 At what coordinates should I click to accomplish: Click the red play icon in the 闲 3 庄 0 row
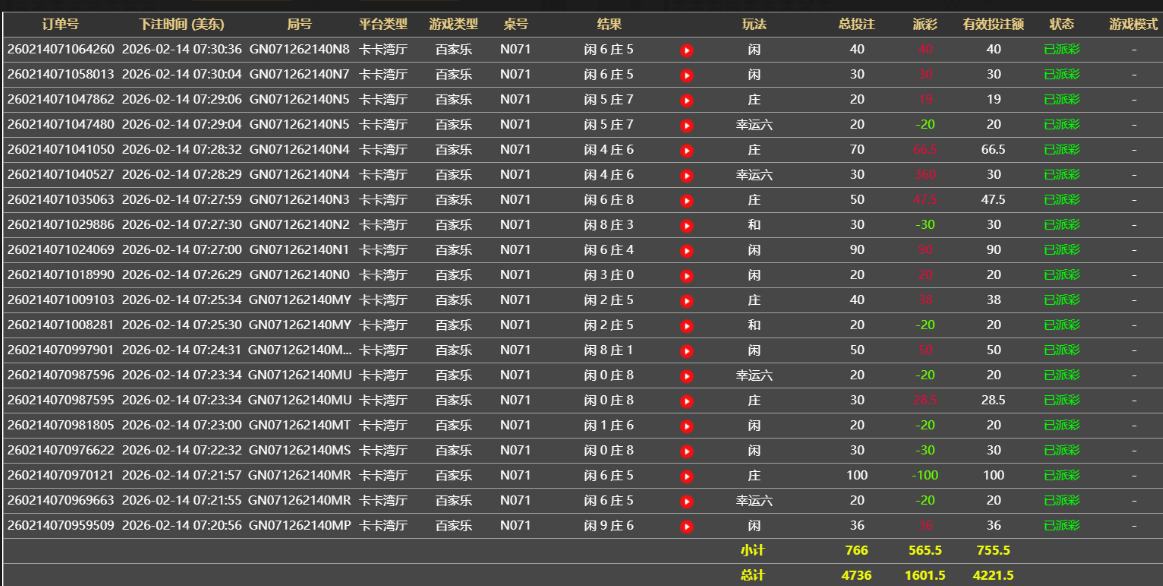(686, 275)
